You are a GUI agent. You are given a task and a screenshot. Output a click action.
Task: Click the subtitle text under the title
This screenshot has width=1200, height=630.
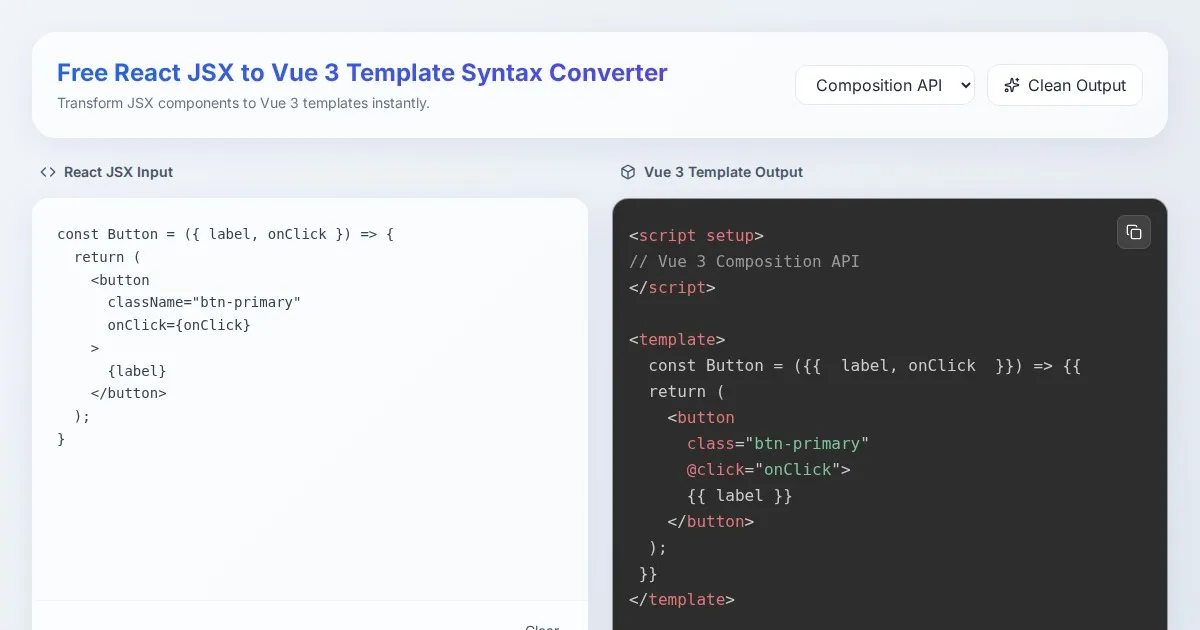(x=243, y=103)
